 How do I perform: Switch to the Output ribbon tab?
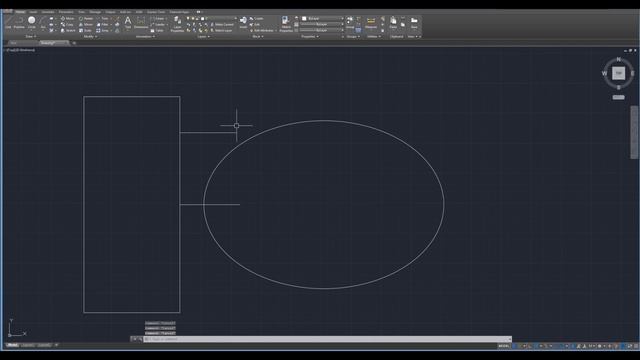[x=110, y=12]
